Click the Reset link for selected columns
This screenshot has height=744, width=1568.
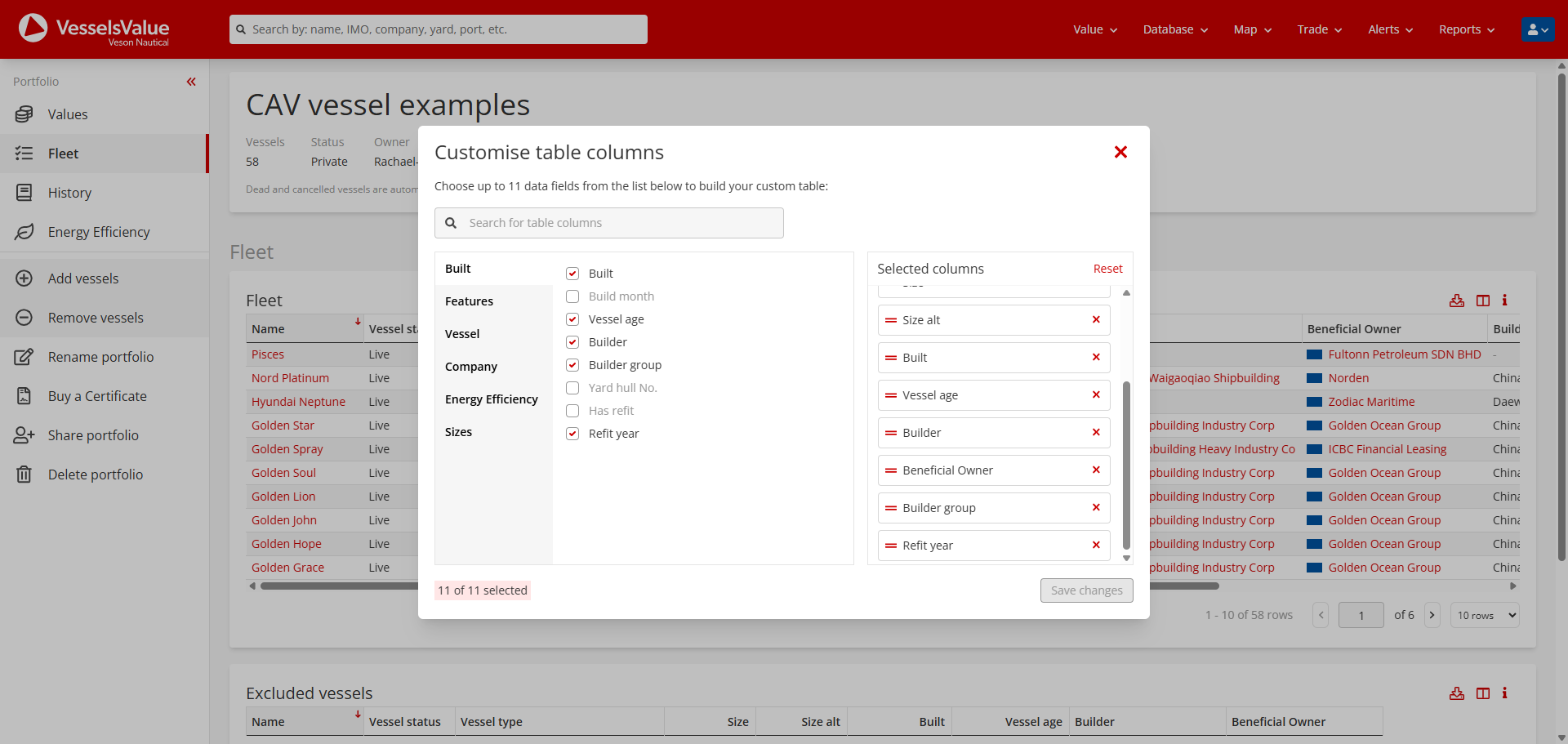pos(1107,269)
